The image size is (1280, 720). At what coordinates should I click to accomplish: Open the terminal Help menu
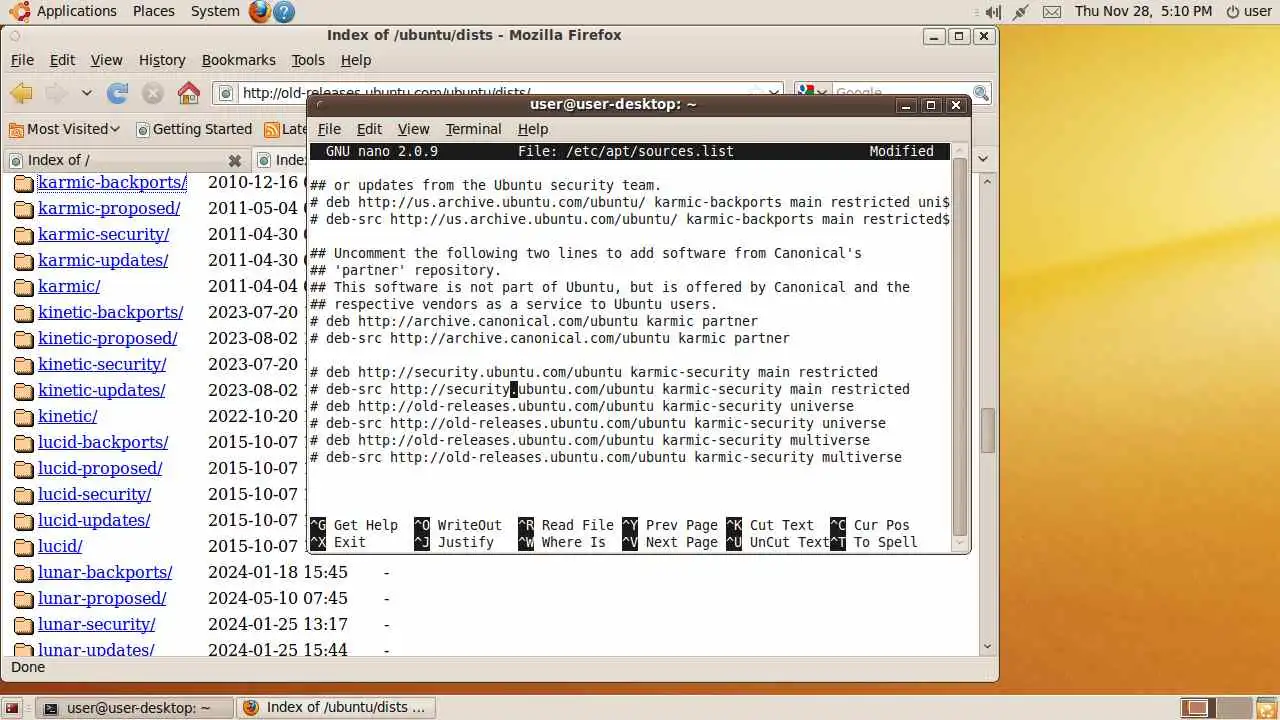pos(533,129)
